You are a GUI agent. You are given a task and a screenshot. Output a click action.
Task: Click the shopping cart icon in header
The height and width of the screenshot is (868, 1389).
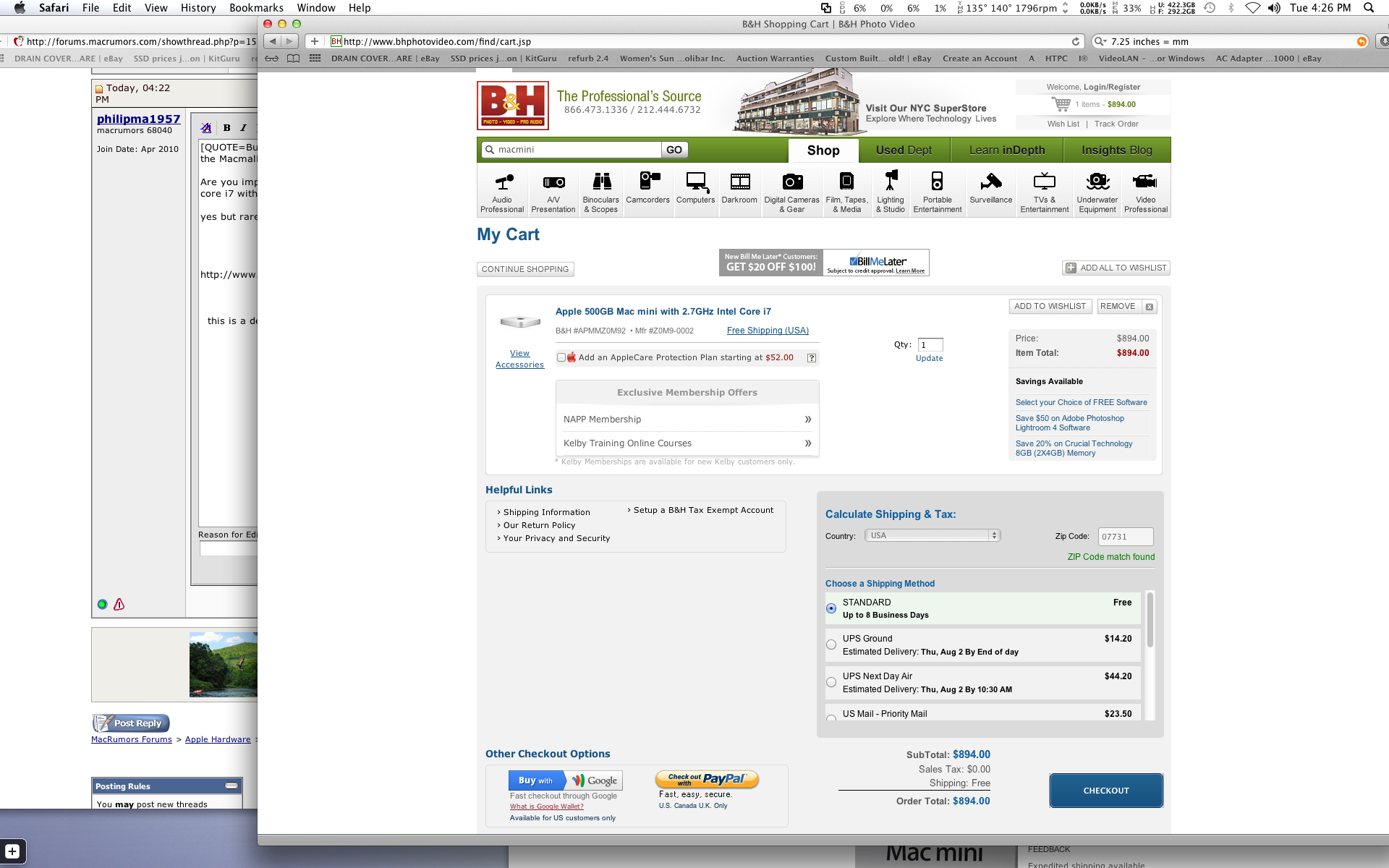coord(1061,104)
